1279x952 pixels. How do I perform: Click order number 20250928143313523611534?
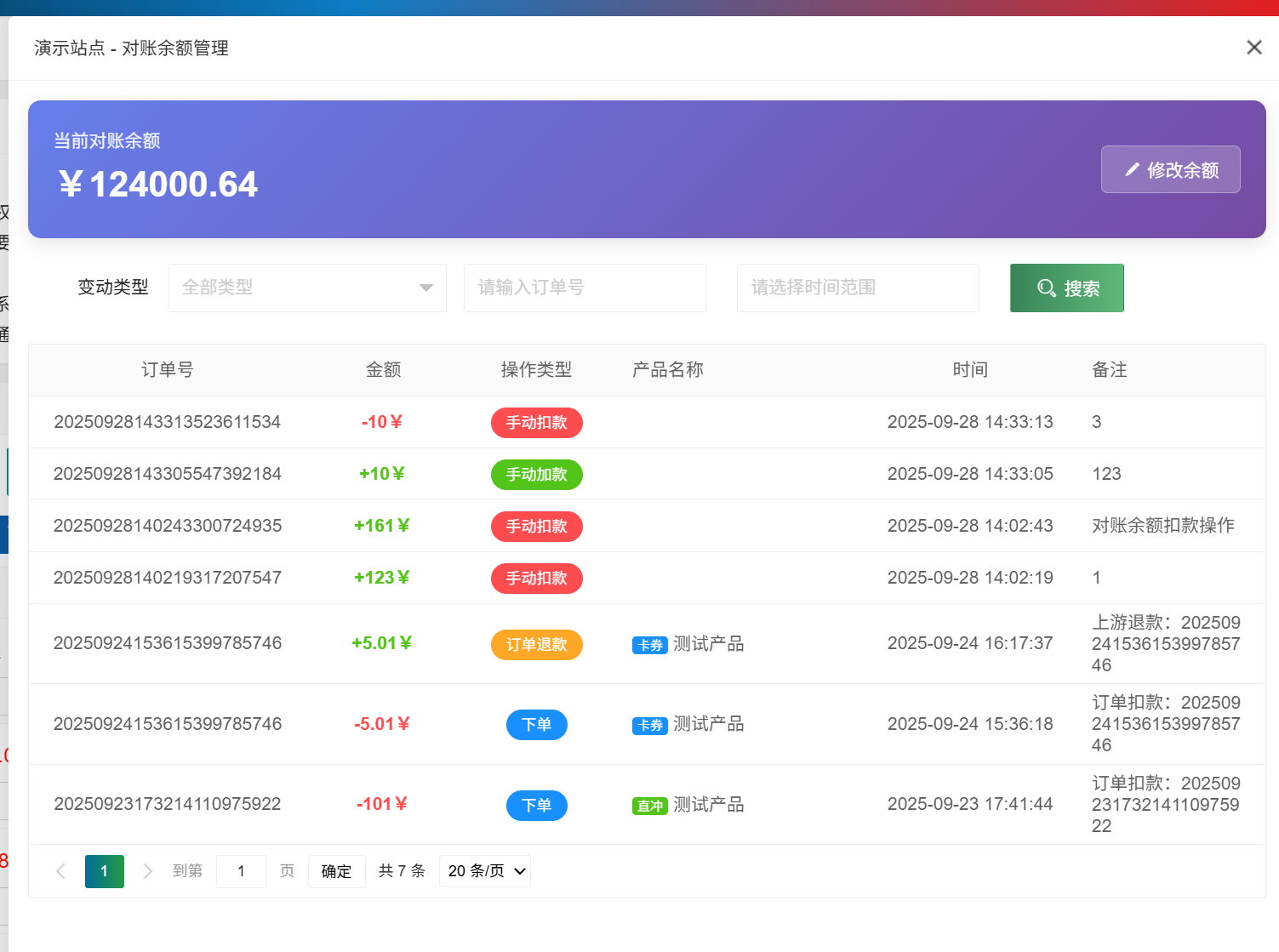[x=167, y=422]
